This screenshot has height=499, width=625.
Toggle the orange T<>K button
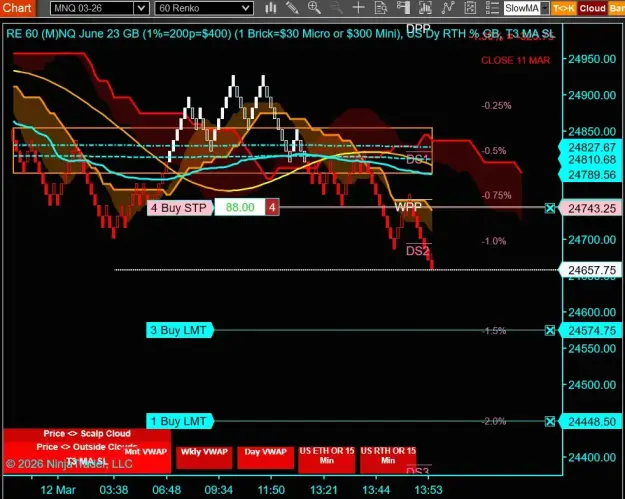coord(564,8)
